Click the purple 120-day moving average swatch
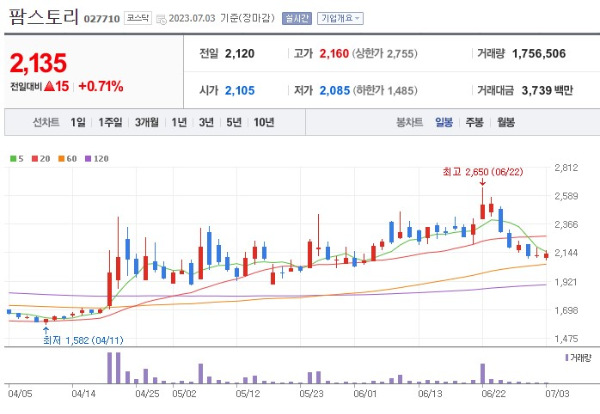600x414 pixels. 88,158
